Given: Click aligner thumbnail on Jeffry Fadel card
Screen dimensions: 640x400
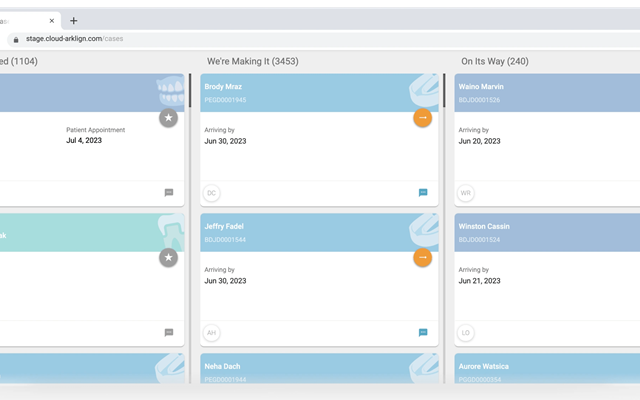Looking at the screenshot, I should (424, 230).
